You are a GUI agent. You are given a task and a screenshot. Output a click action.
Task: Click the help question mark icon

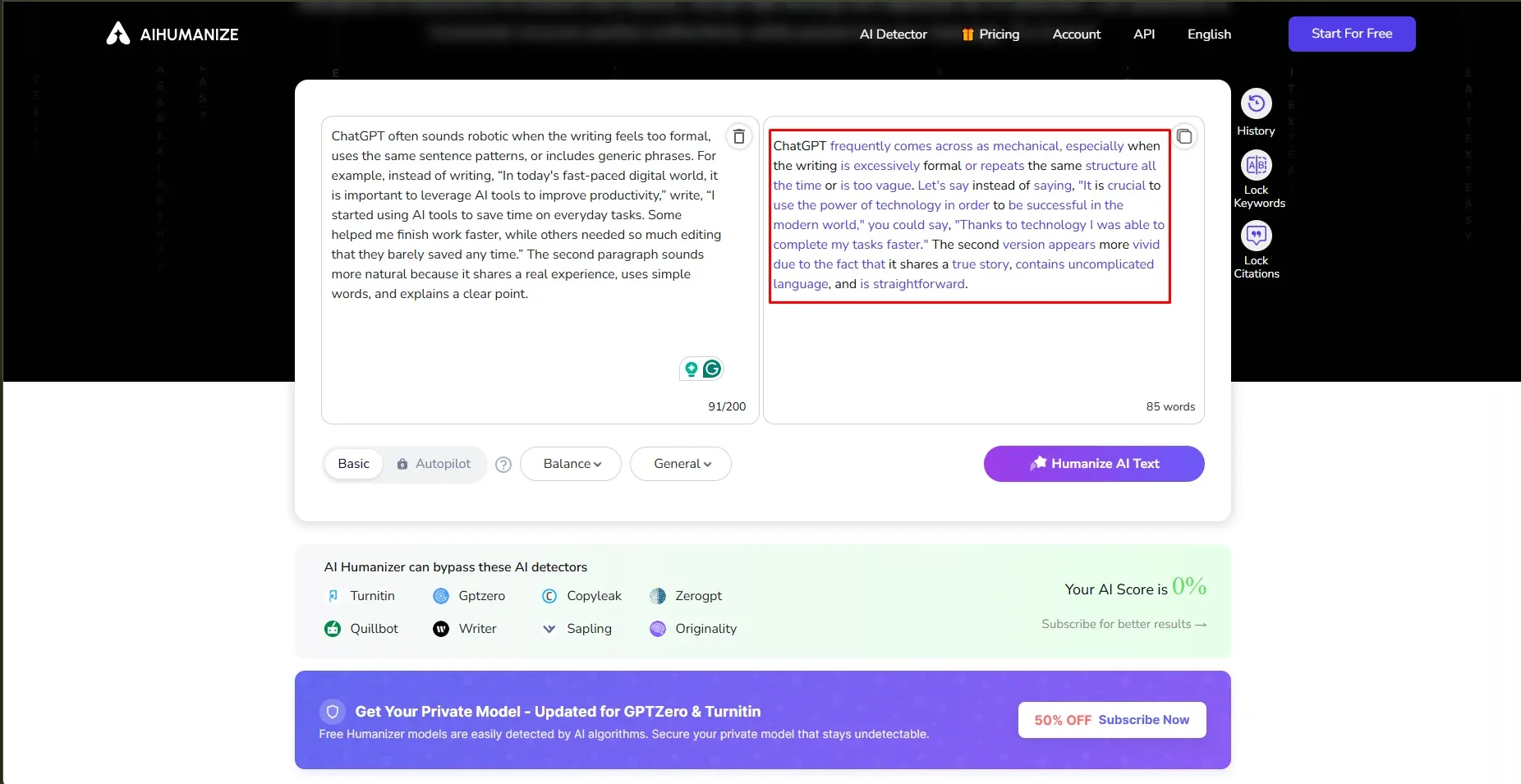click(x=503, y=465)
